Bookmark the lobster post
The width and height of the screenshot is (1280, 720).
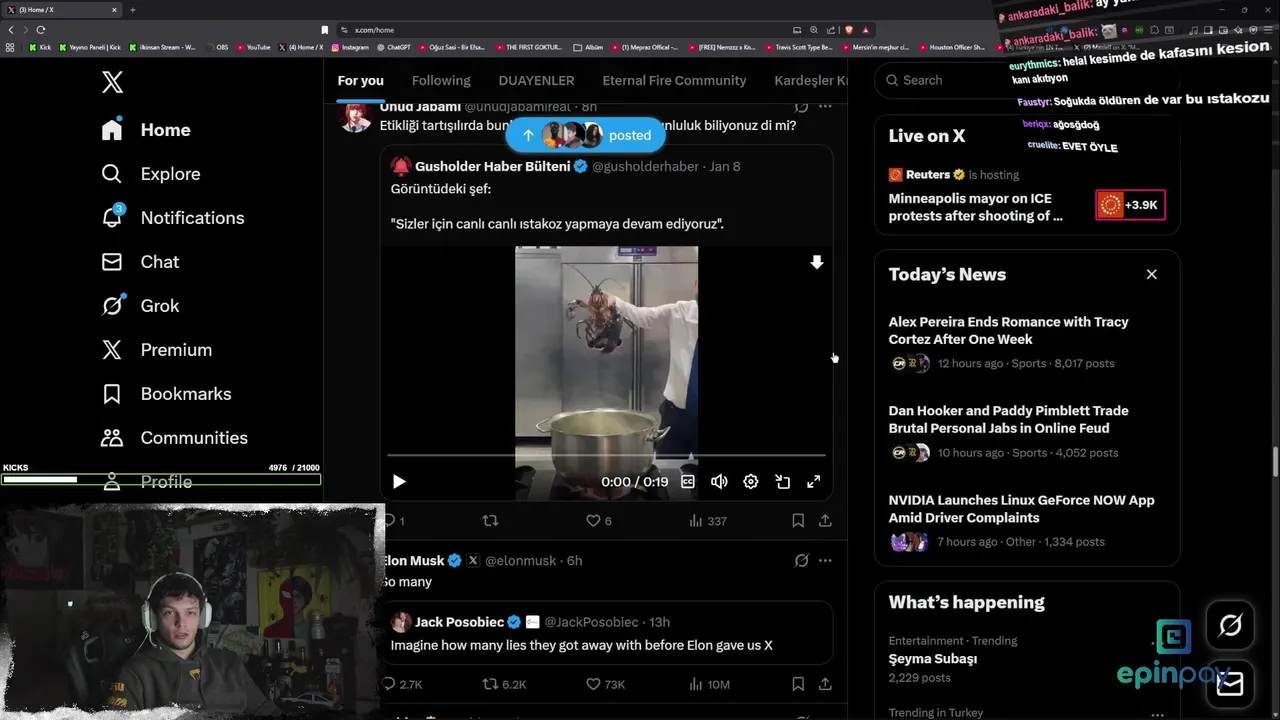(798, 521)
